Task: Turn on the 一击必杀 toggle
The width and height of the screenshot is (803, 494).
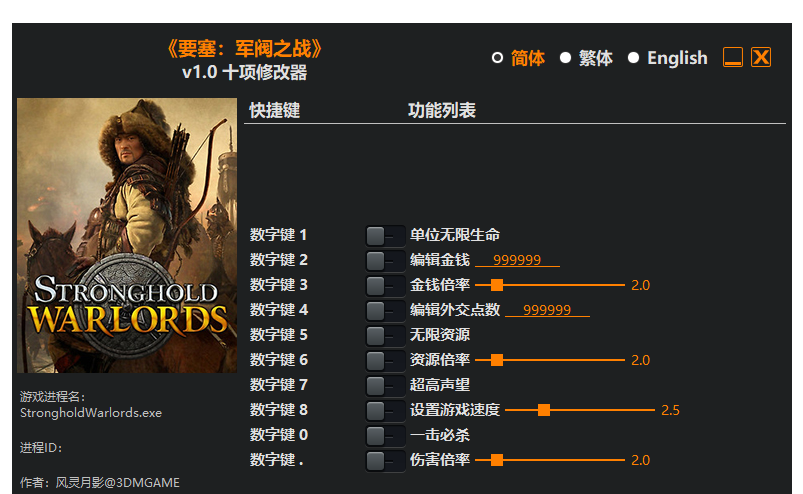Action: (x=385, y=436)
